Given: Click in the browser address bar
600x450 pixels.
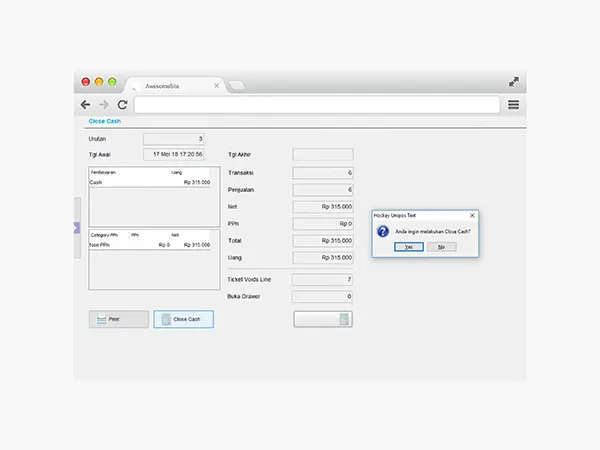Looking at the screenshot, I should (316, 105).
